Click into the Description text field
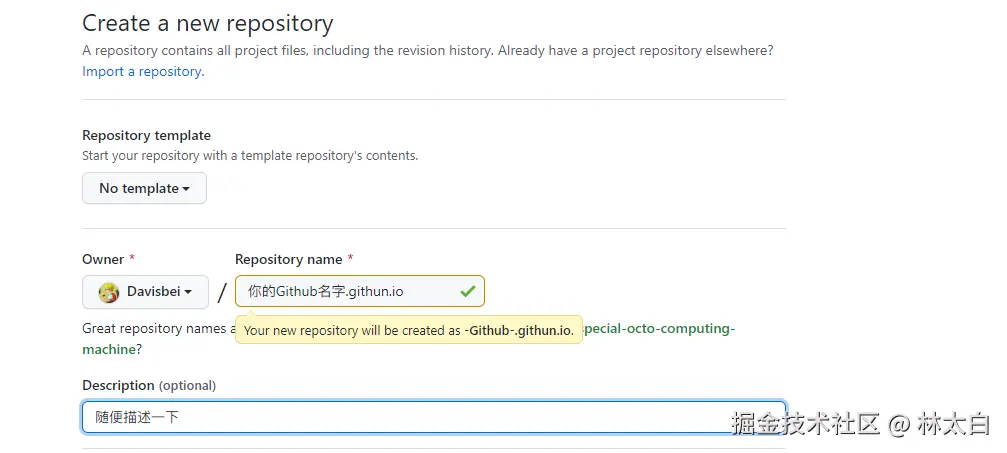This screenshot has height=453, width=1007. click(400, 418)
